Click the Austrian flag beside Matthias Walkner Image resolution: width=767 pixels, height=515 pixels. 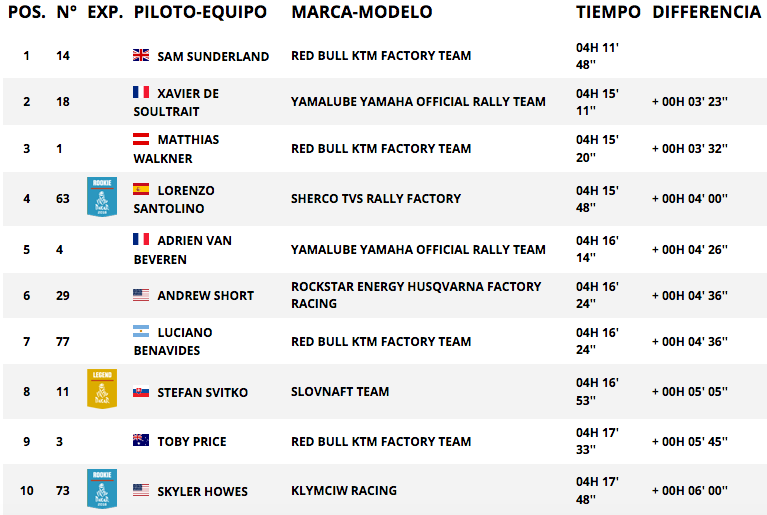pos(141,139)
